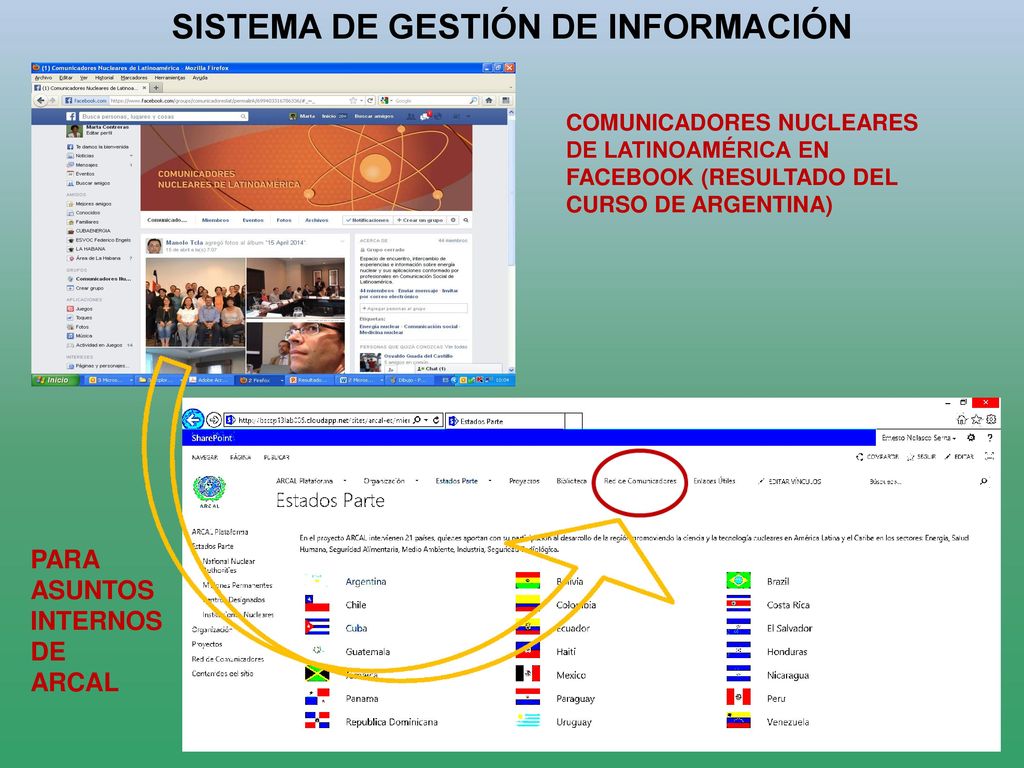Viewport: 1024px width, 768px height.
Task: Open the 2 Firefox taskbar group
Action: pyautogui.click(x=260, y=379)
